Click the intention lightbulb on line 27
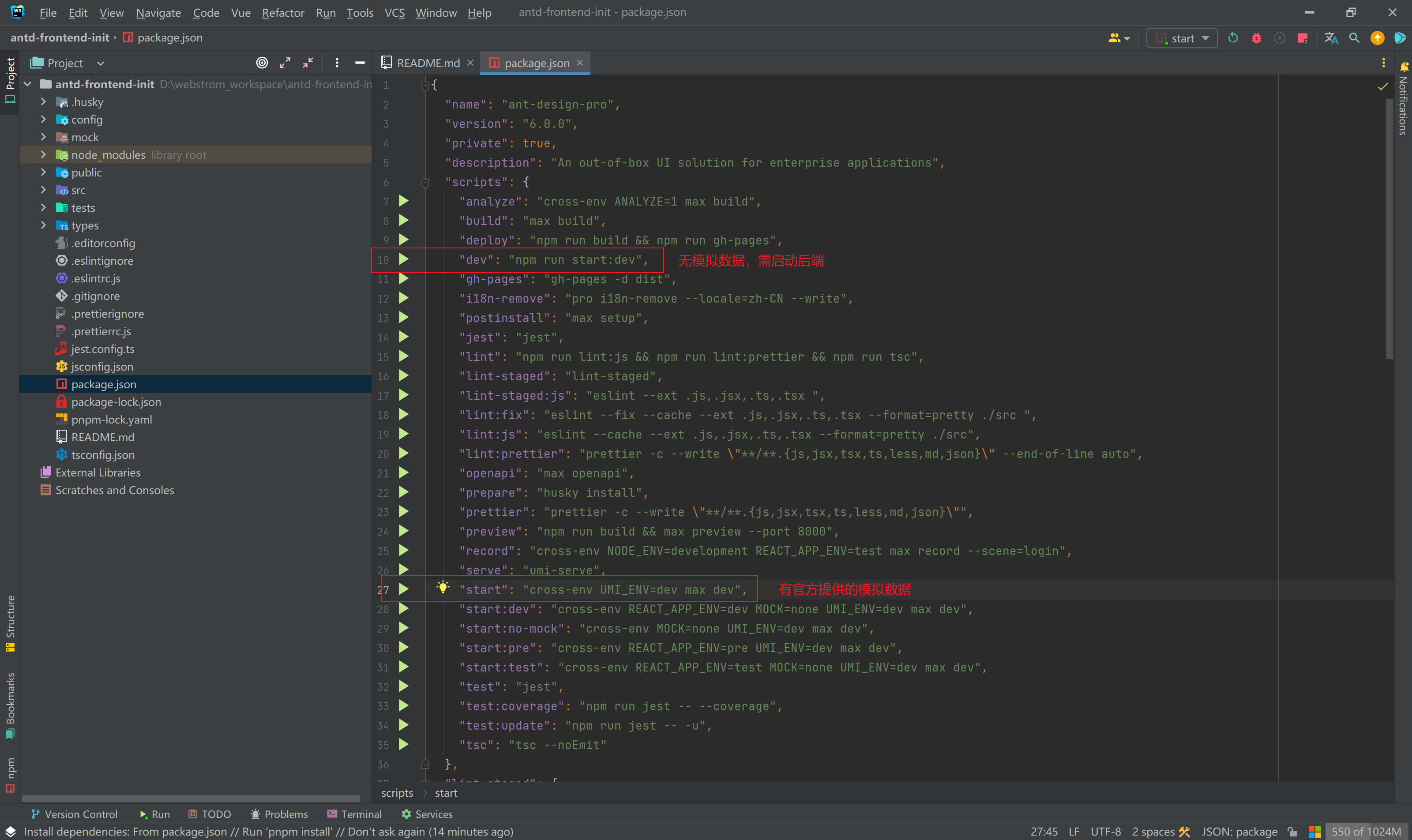This screenshot has height=840, width=1412. pyautogui.click(x=443, y=587)
